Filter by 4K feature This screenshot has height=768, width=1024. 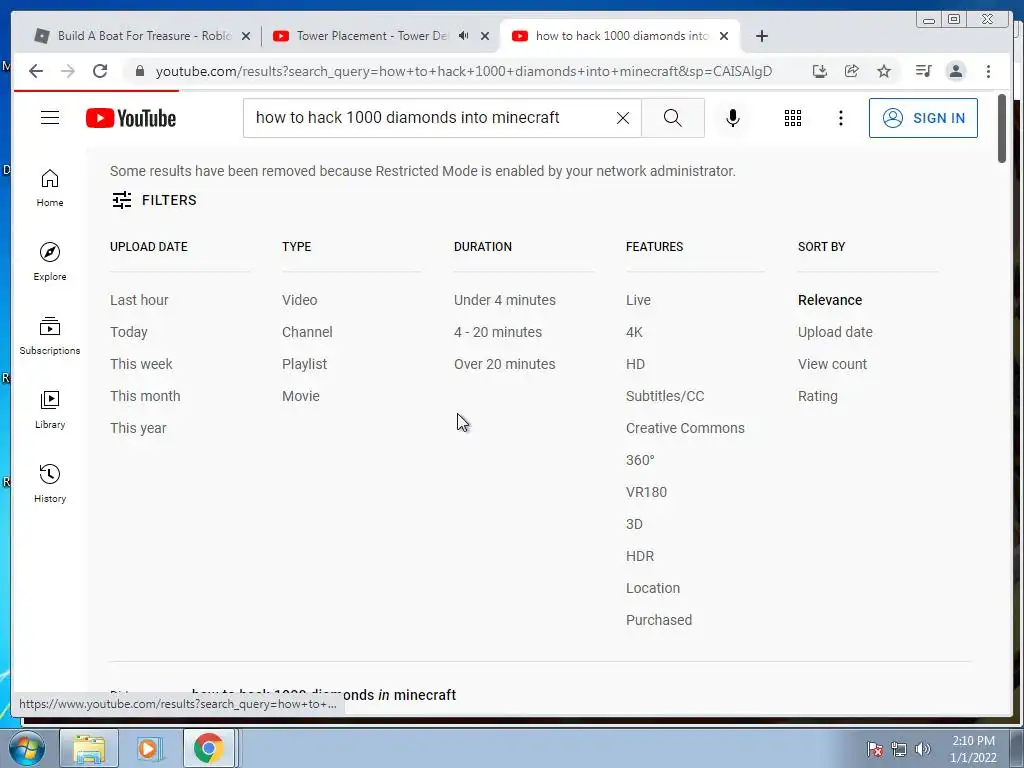click(x=634, y=332)
